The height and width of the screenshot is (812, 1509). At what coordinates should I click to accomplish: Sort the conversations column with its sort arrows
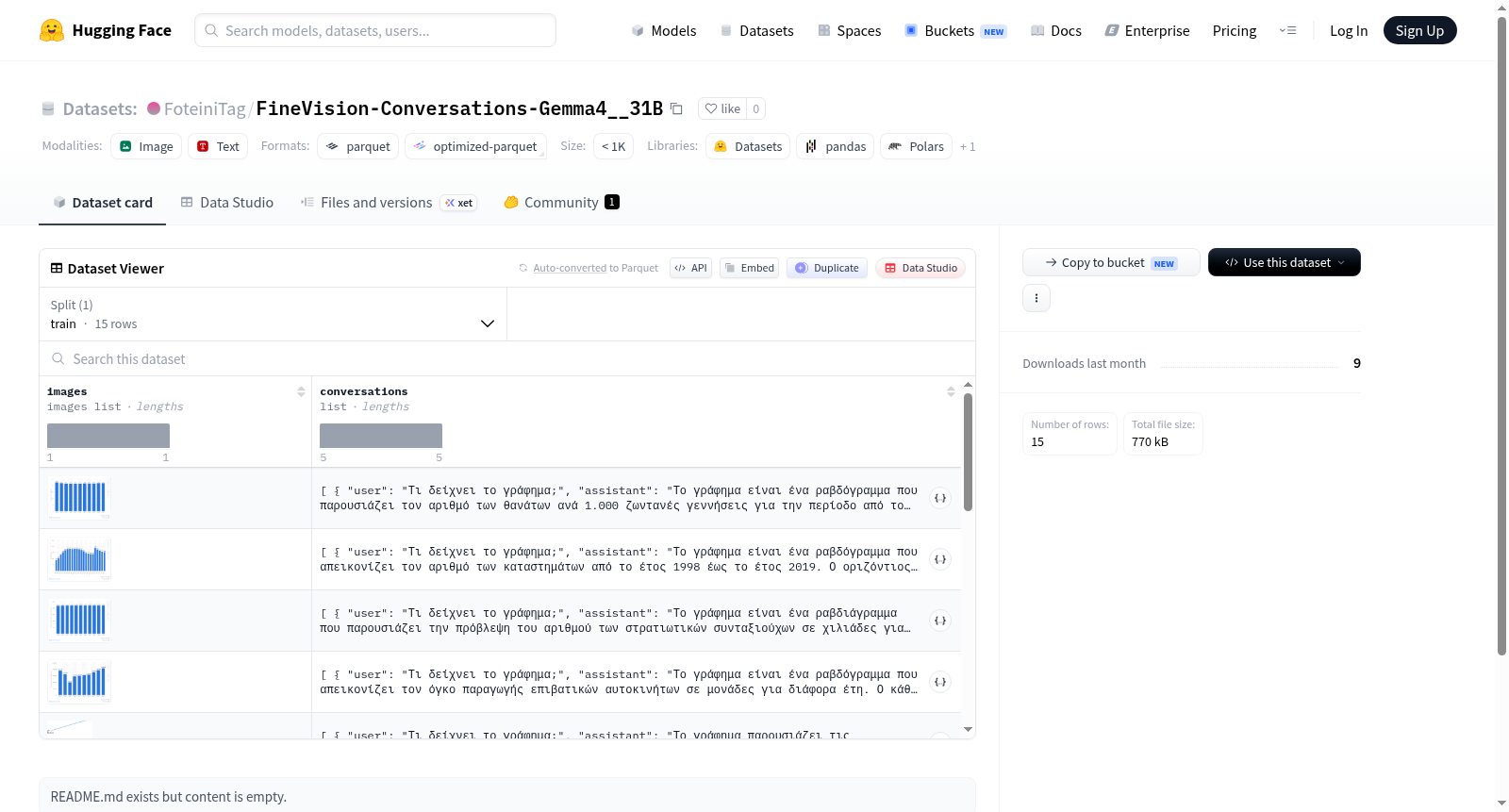pyautogui.click(x=951, y=391)
